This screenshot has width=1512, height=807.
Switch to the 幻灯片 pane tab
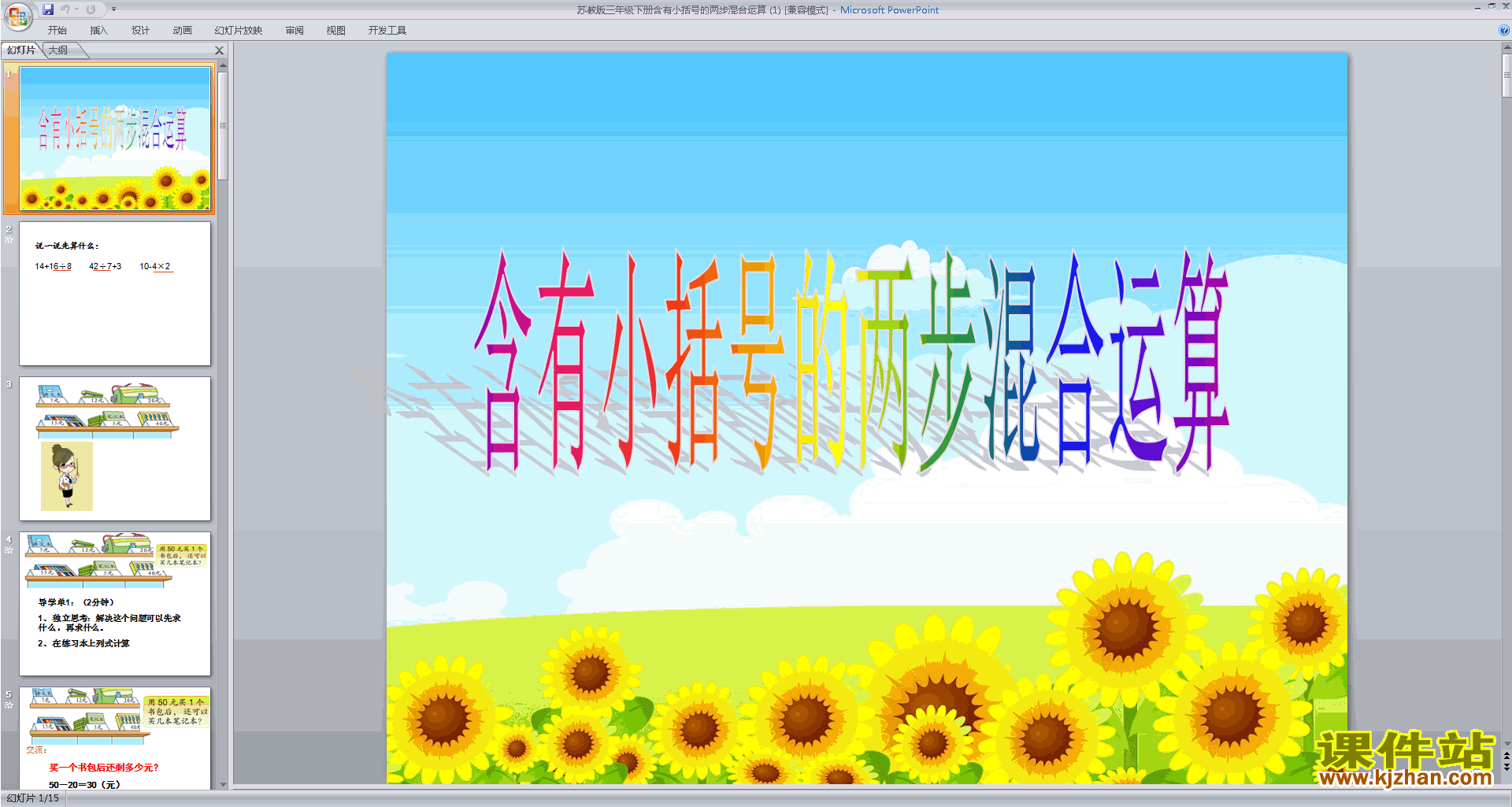(21, 50)
